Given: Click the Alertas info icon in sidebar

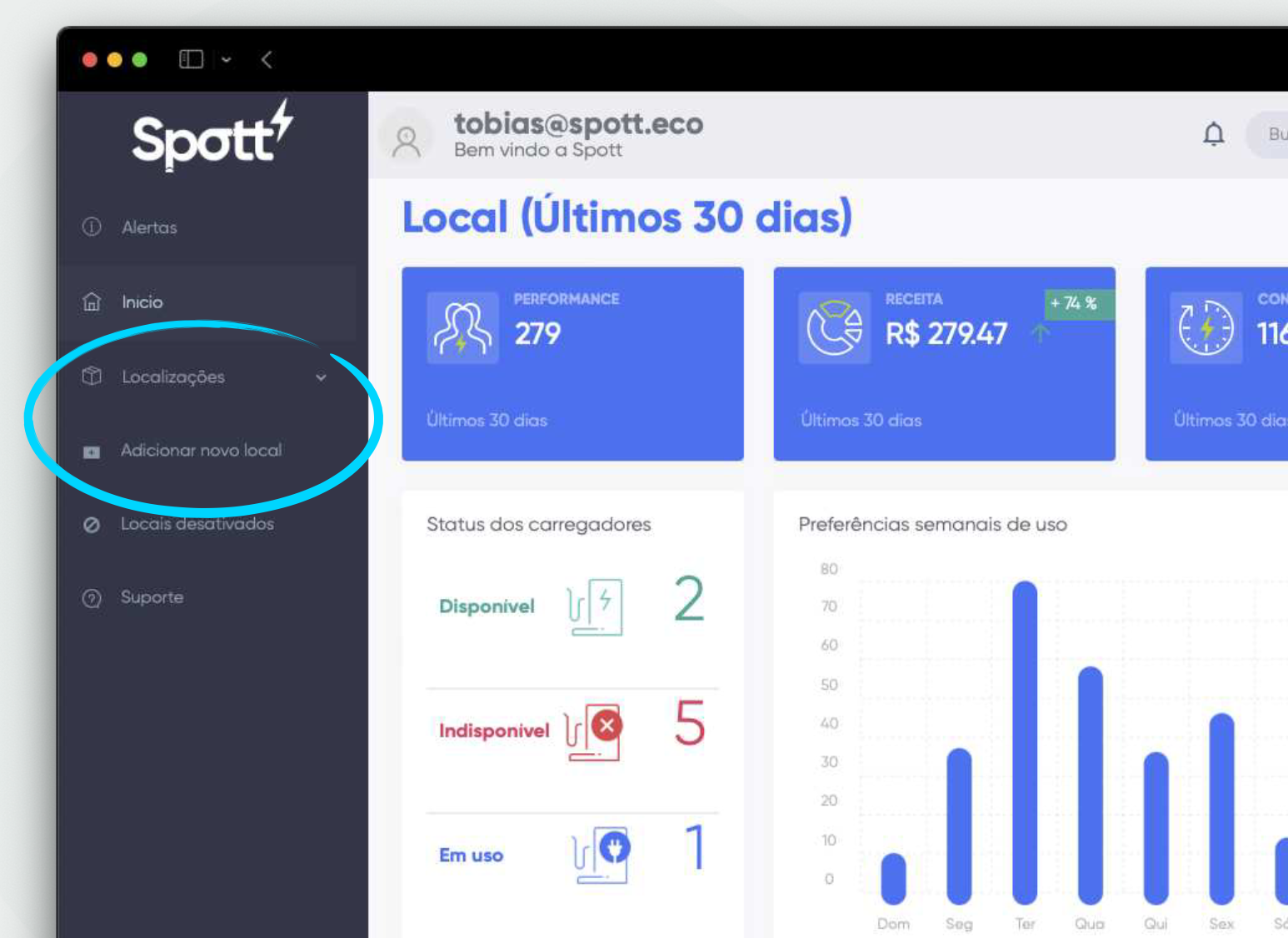Looking at the screenshot, I should pyautogui.click(x=92, y=227).
